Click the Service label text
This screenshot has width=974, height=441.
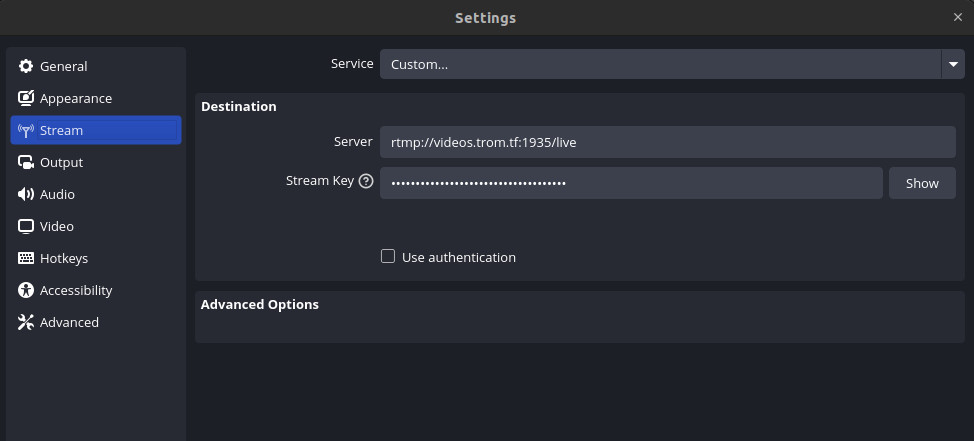[352, 63]
